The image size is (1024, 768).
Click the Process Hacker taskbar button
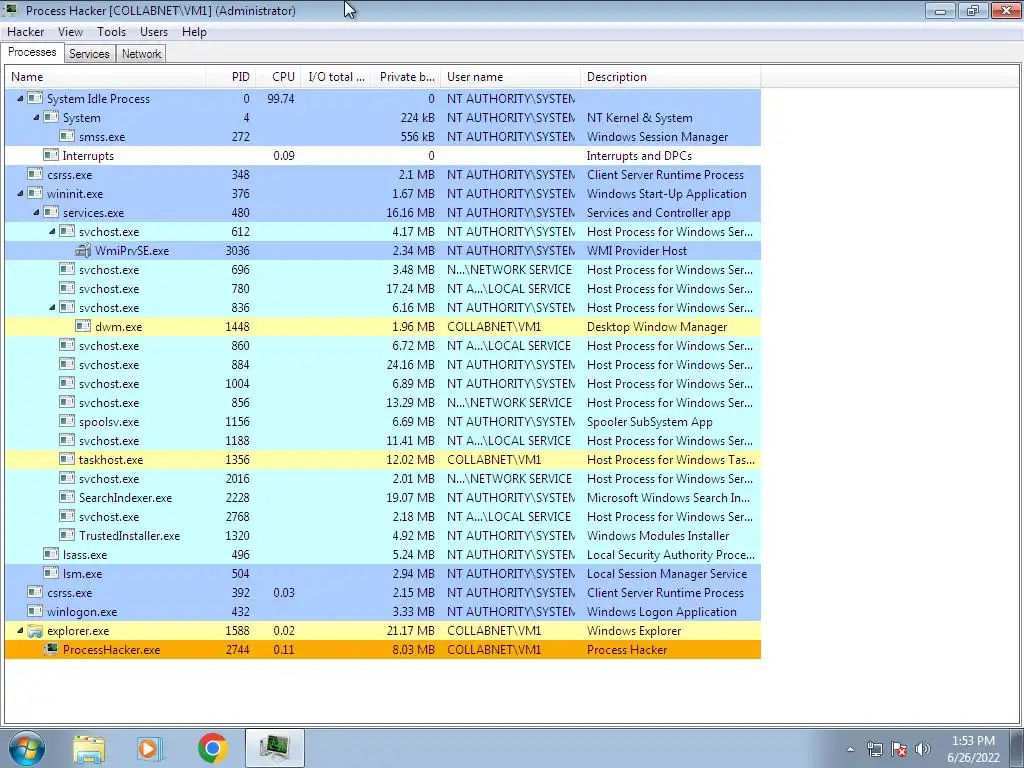coord(275,748)
